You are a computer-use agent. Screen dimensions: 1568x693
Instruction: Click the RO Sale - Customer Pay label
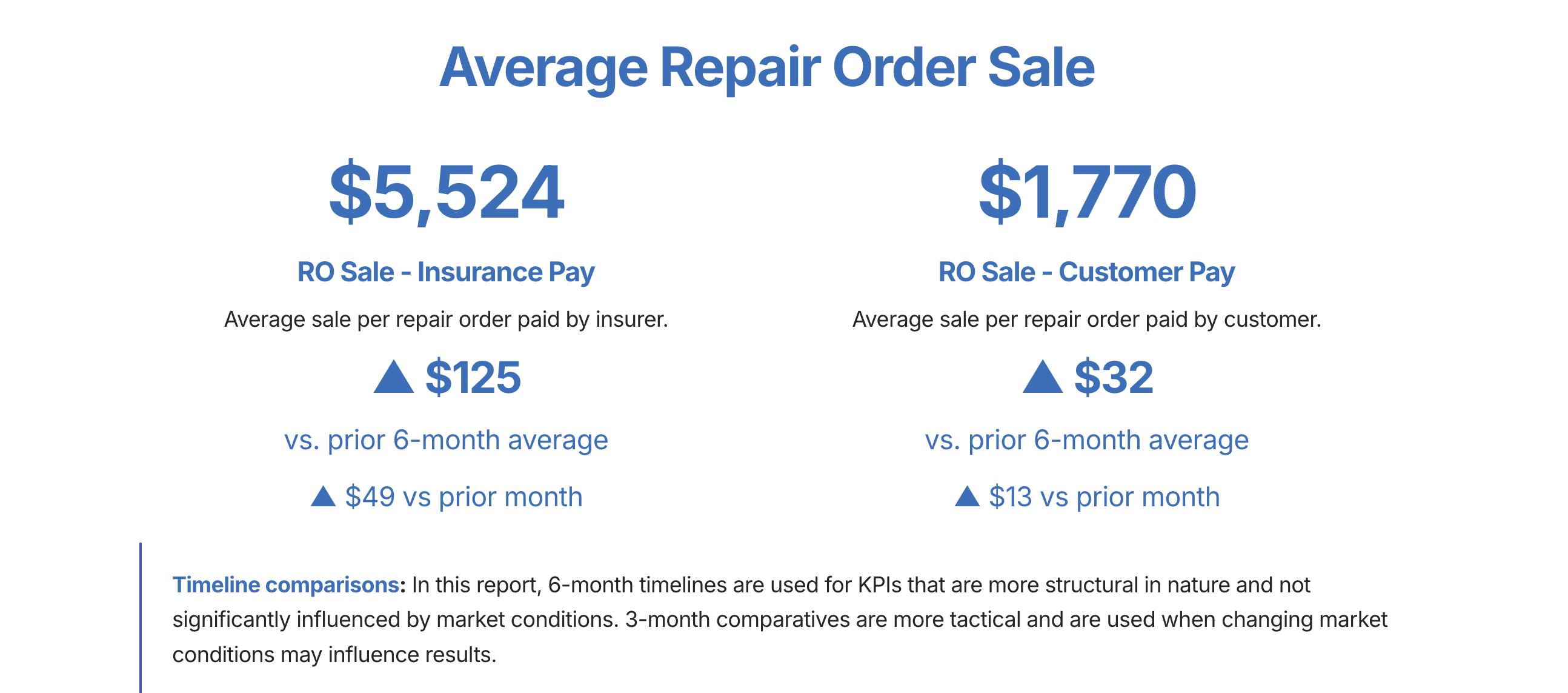[1086, 272]
